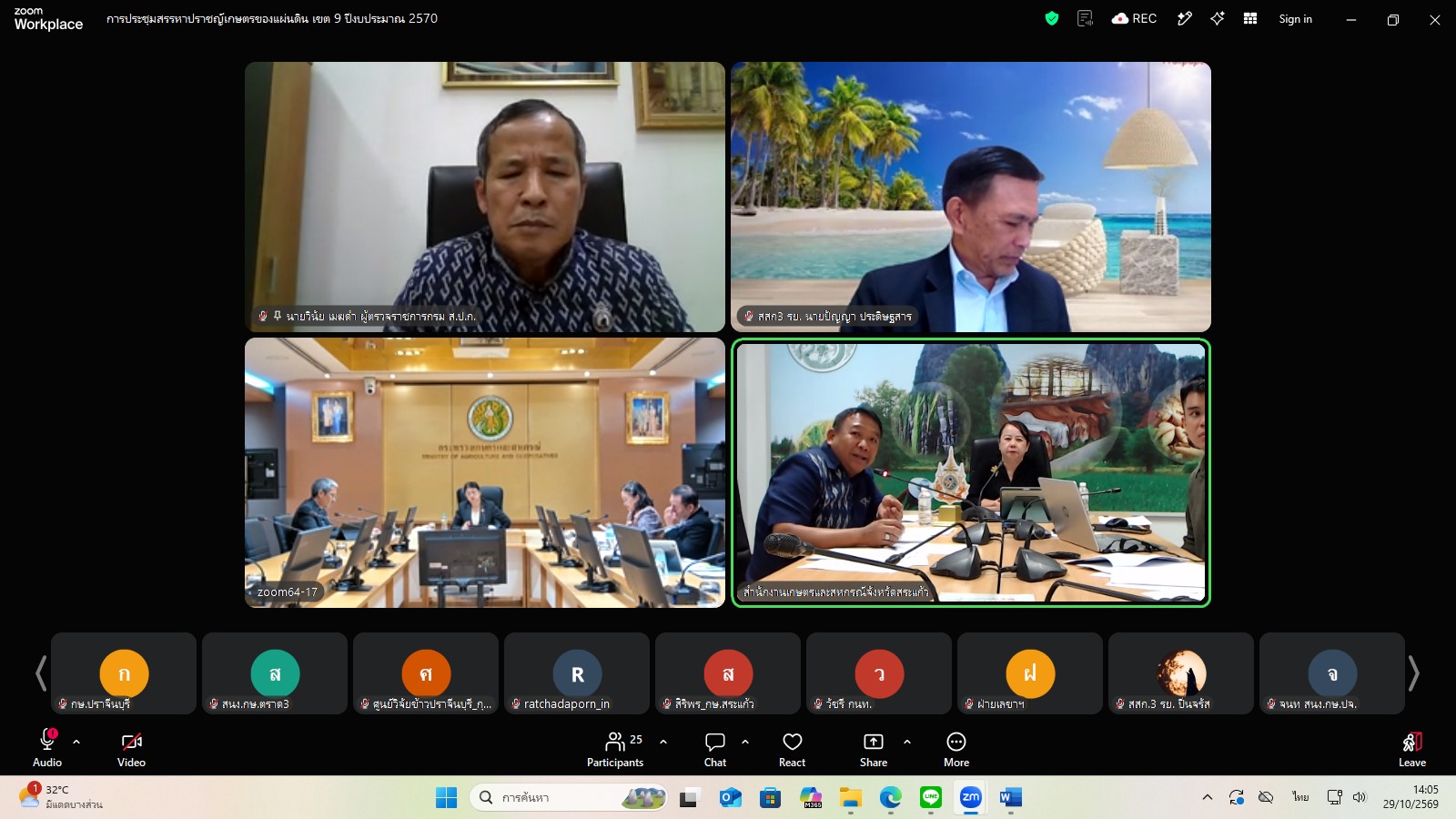Viewport: 1456px width, 819px height.
Task: Open the React heart menu
Action: (793, 748)
